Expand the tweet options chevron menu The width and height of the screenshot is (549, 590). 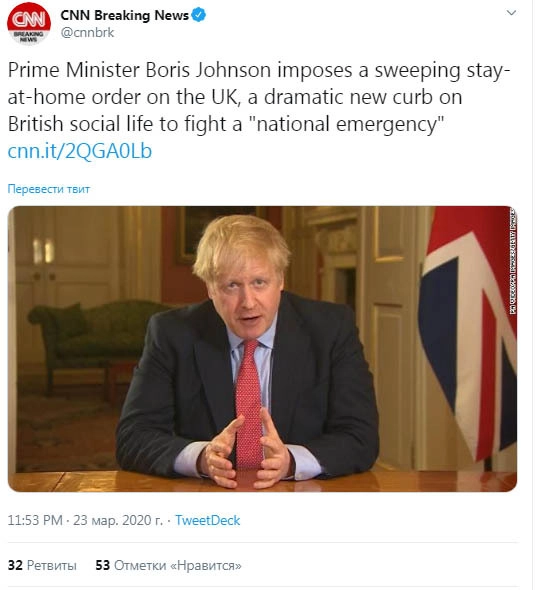(x=511, y=13)
